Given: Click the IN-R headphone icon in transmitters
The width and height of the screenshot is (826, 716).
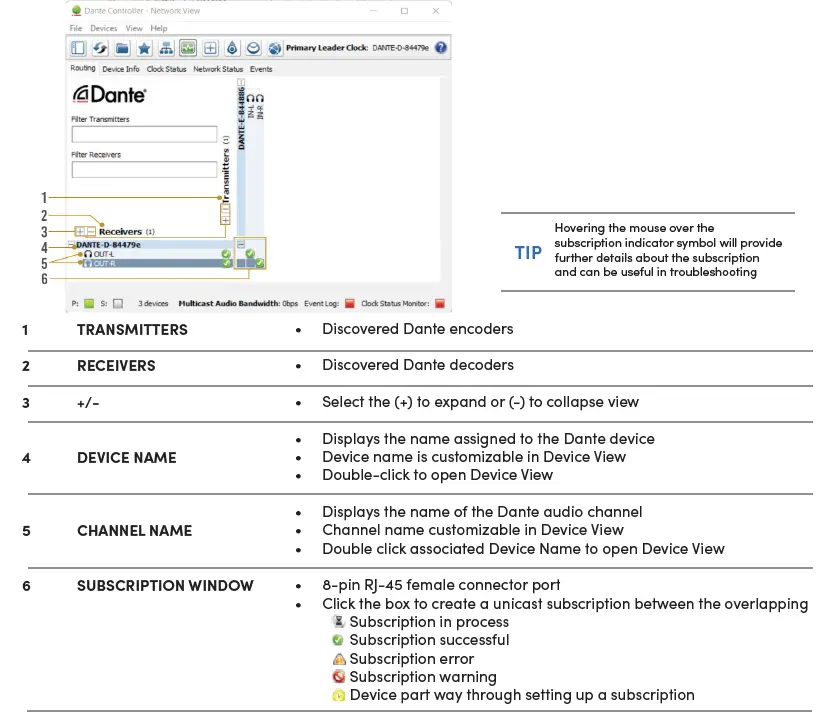Looking at the screenshot, I should [x=260, y=99].
